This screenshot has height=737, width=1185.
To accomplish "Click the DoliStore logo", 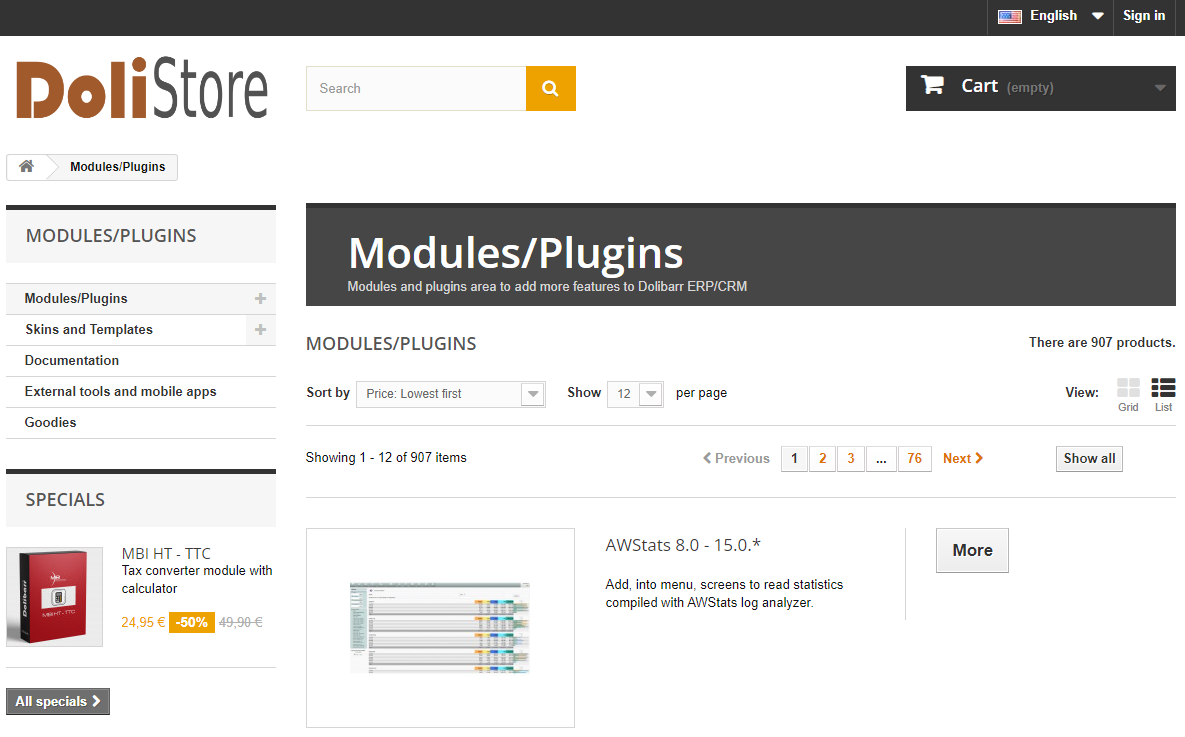I will [142, 88].
